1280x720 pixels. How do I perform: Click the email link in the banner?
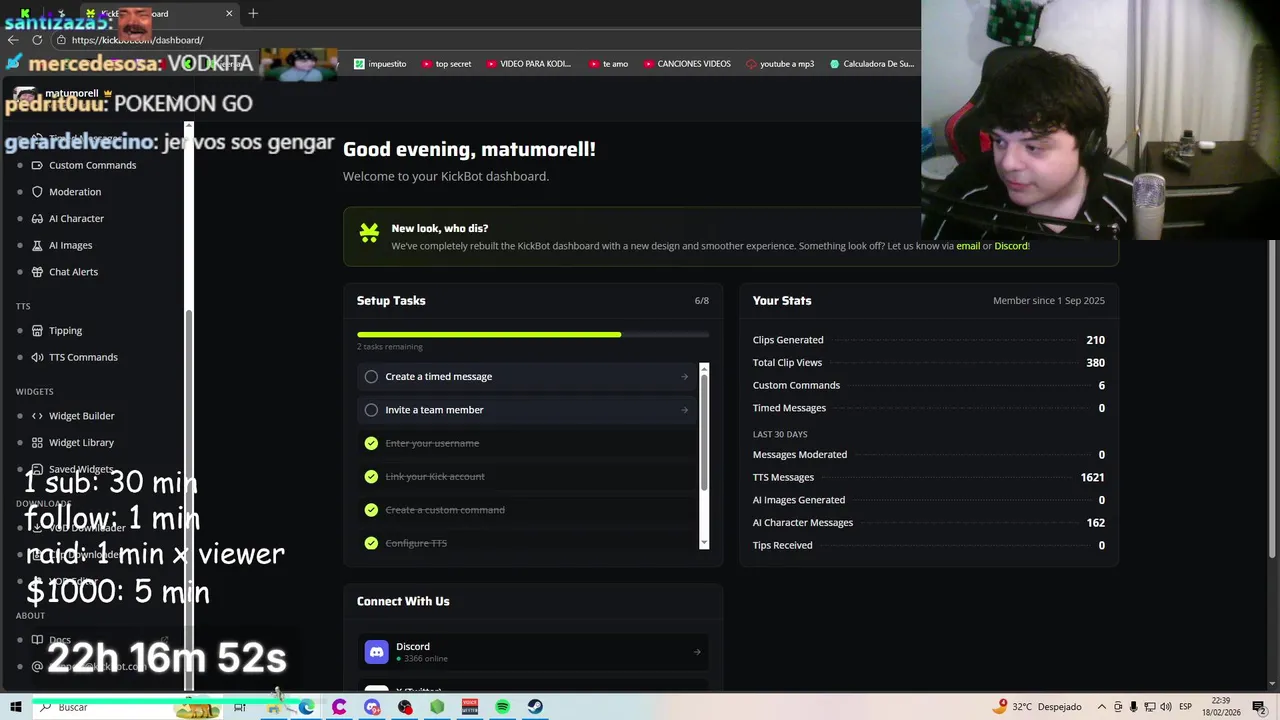click(968, 246)
